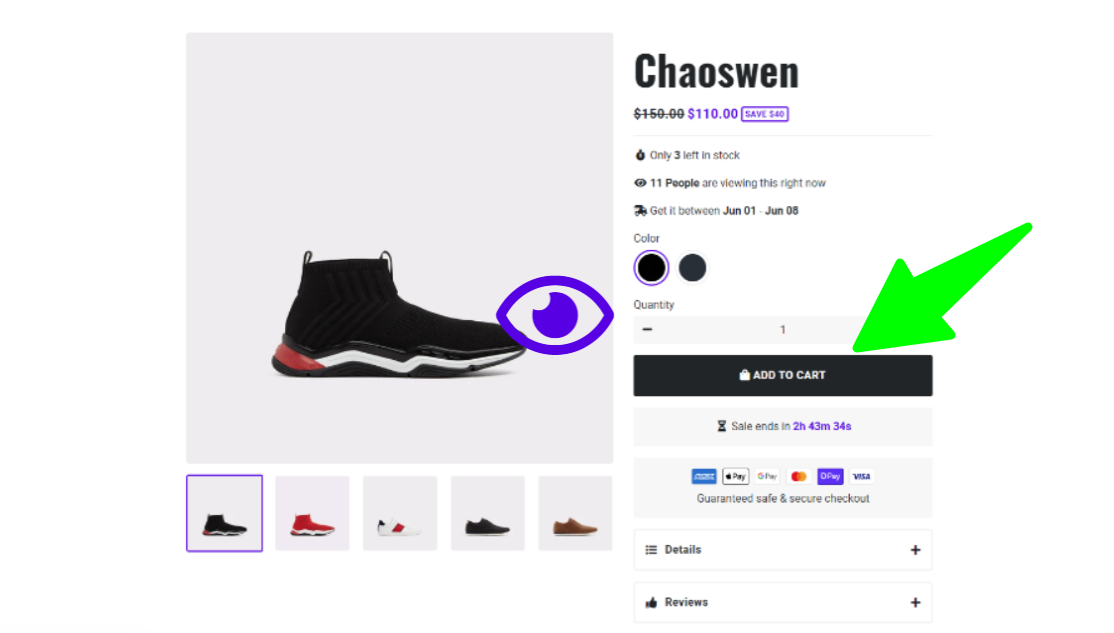Expand the Details section
The image size is (1114, 633).
click(x=782, y=550)
